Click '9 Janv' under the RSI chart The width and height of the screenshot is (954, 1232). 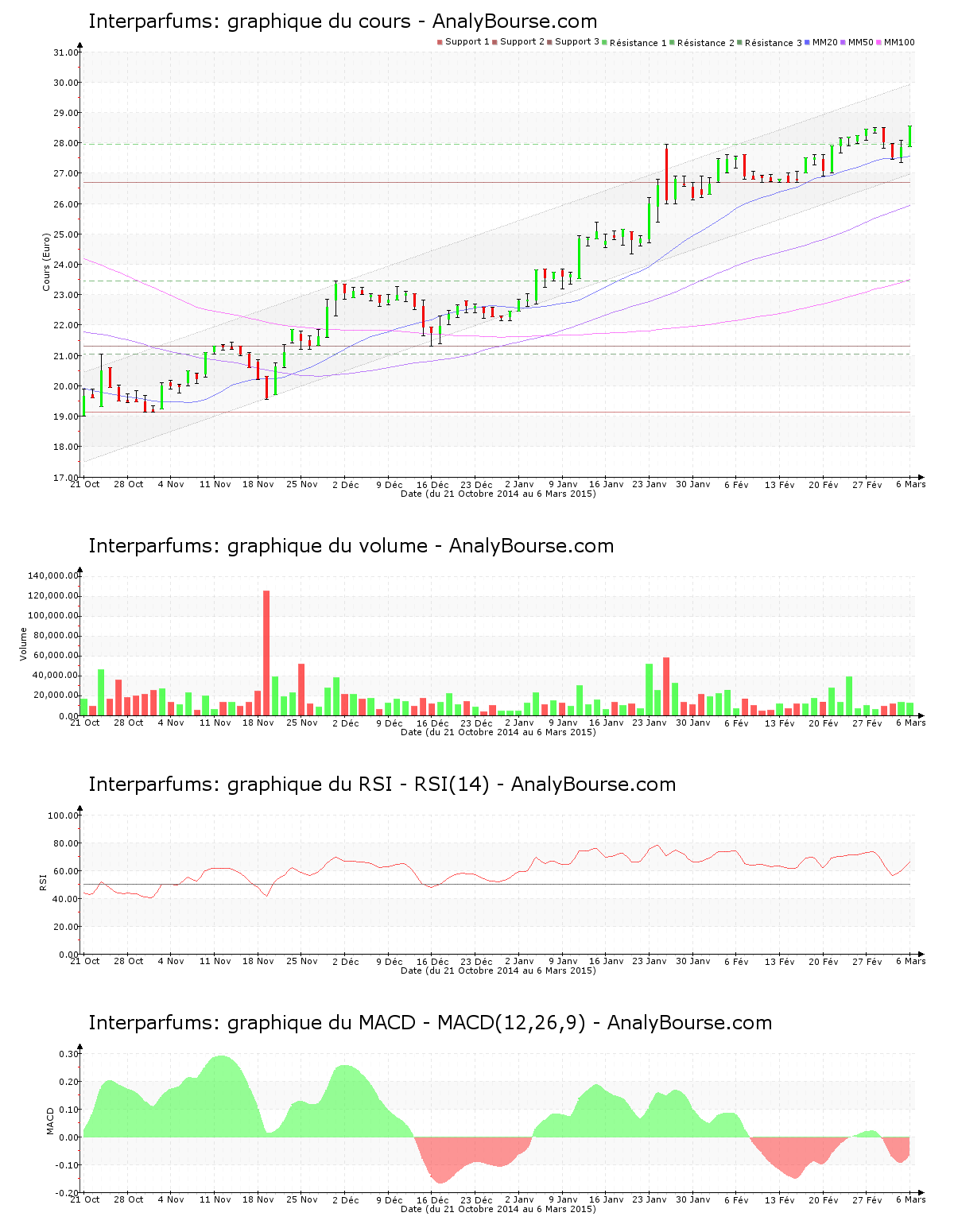click(x=563, y=961)
